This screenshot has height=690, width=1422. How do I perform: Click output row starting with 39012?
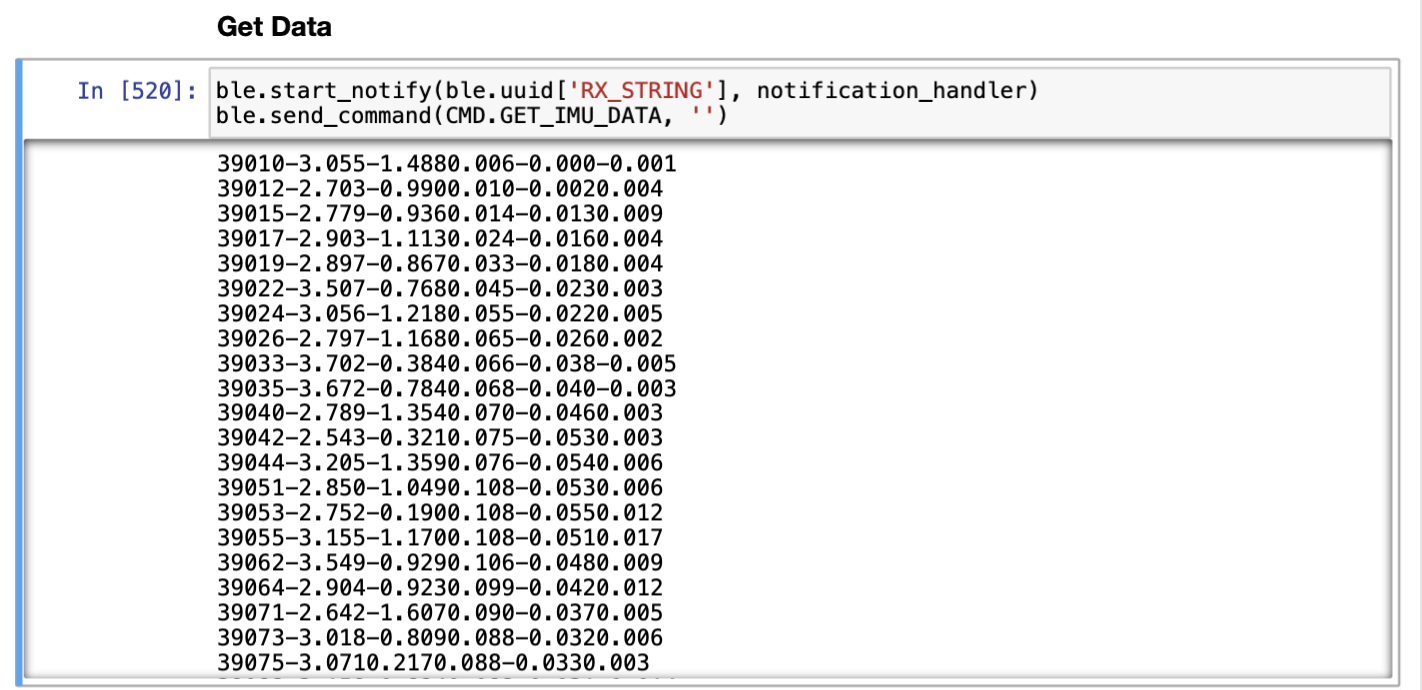click(x=440, y=188)
